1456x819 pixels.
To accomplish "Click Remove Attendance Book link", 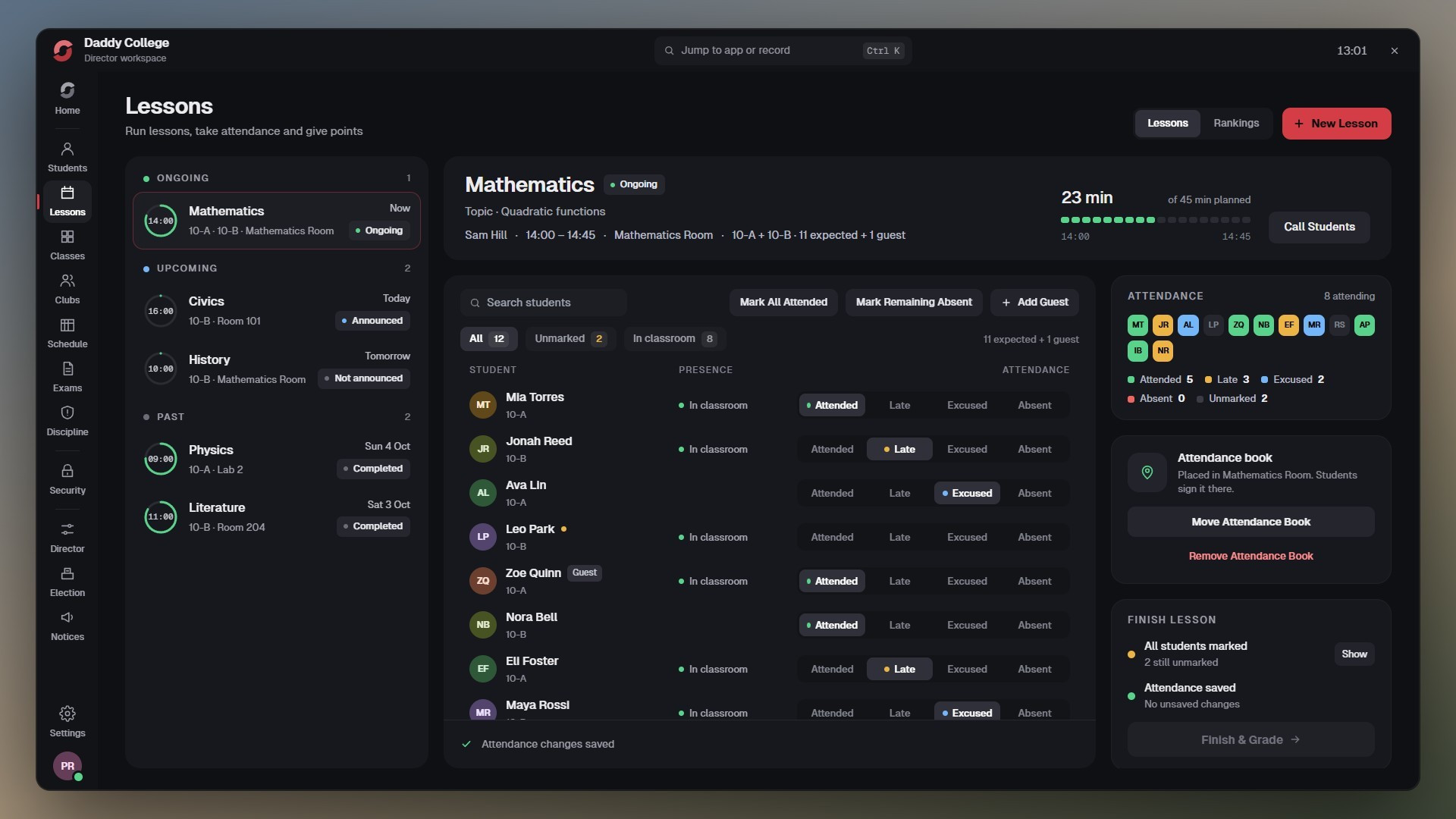I will click(x=1250, y=556).
